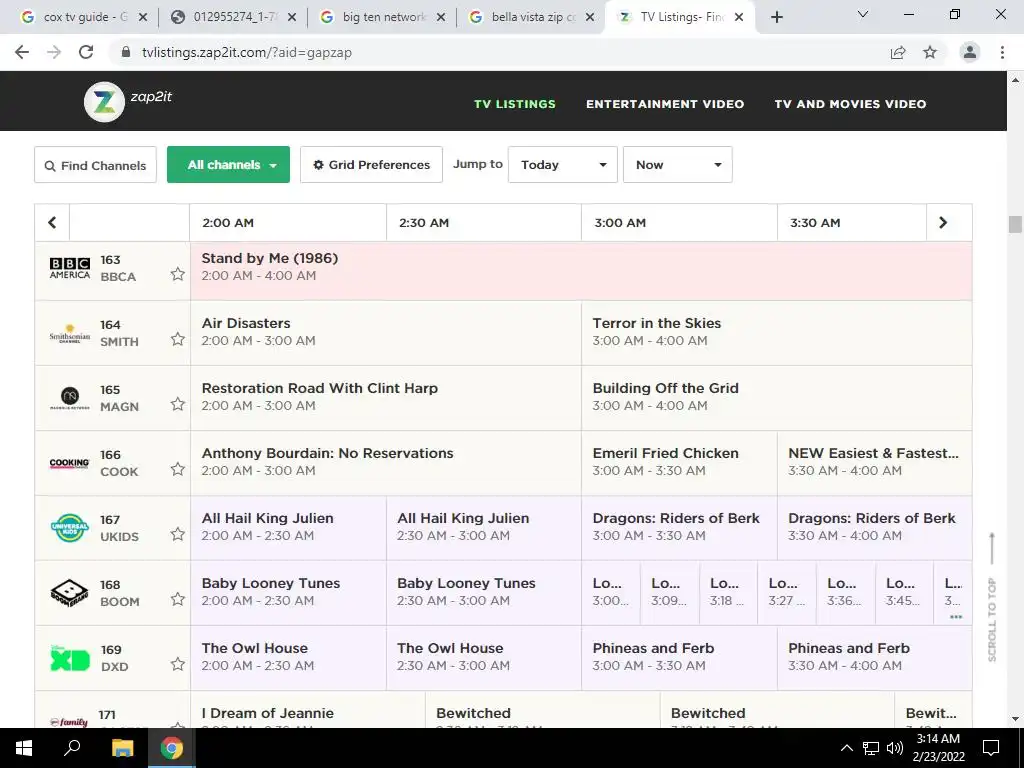The image size is (1024, 768).
Task: Show later times with right arrow
Action: pyautogui.click(x=943, y=223)
